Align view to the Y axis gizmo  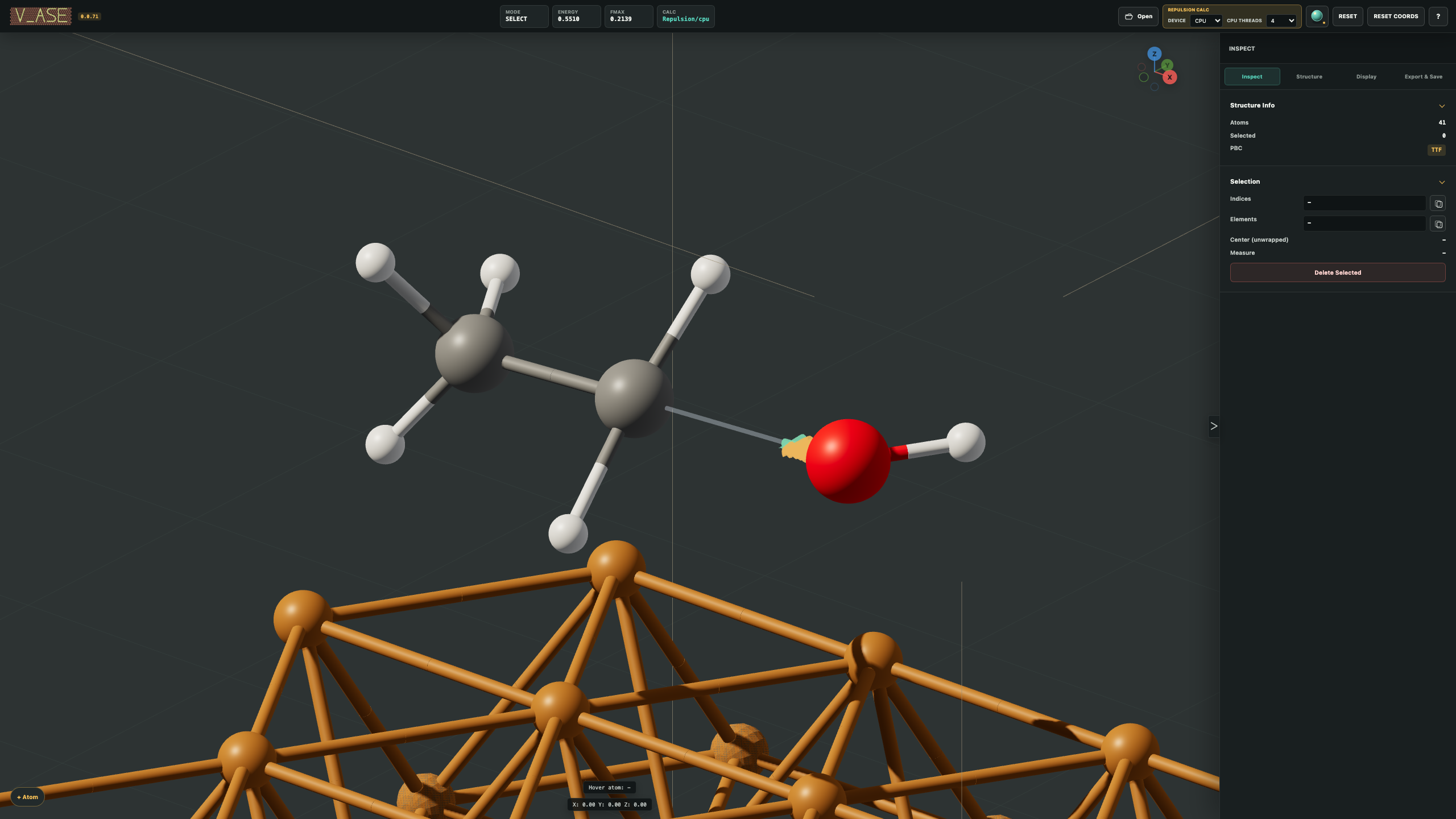(1167, 65)
